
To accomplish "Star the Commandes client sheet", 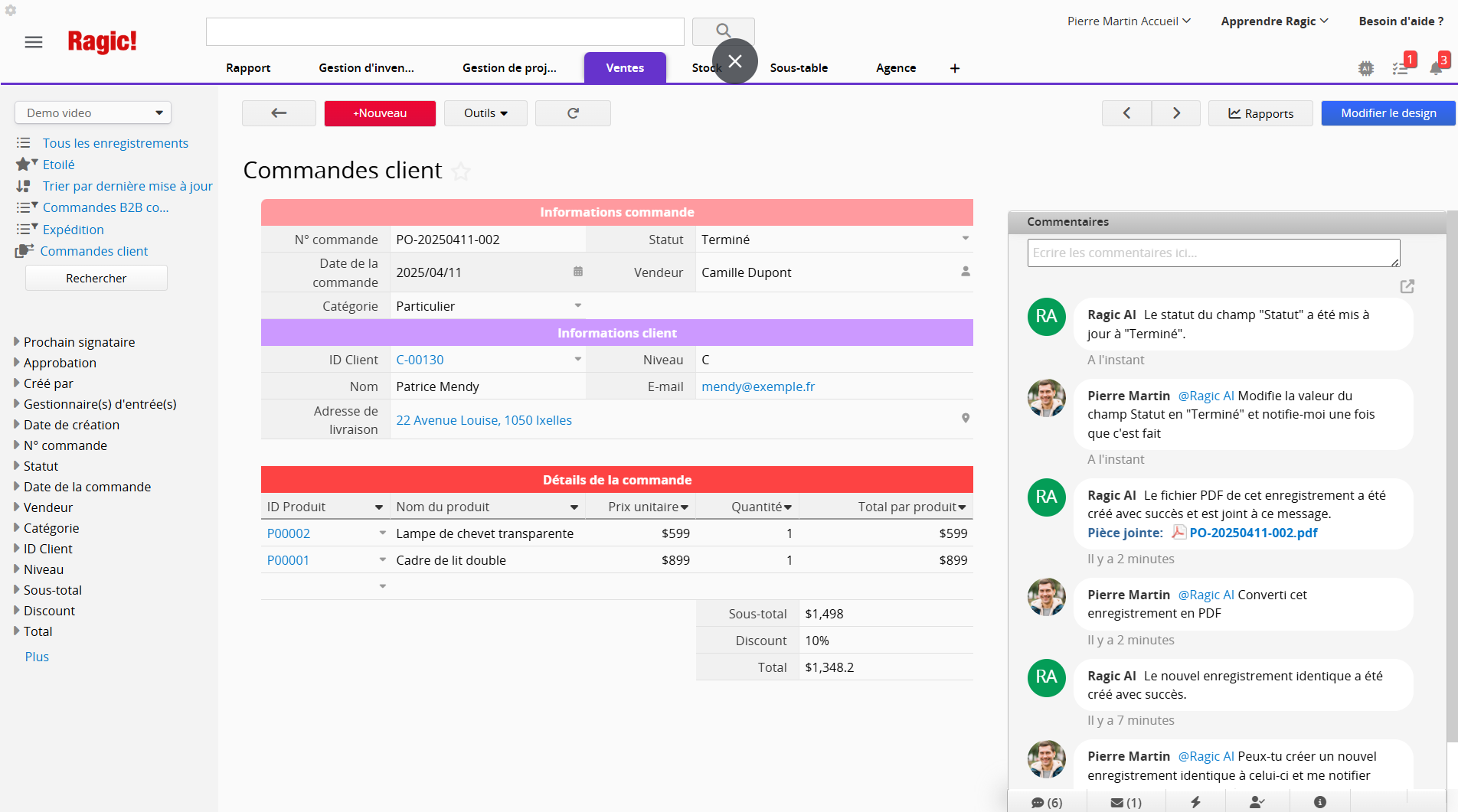I will [461, 171].
